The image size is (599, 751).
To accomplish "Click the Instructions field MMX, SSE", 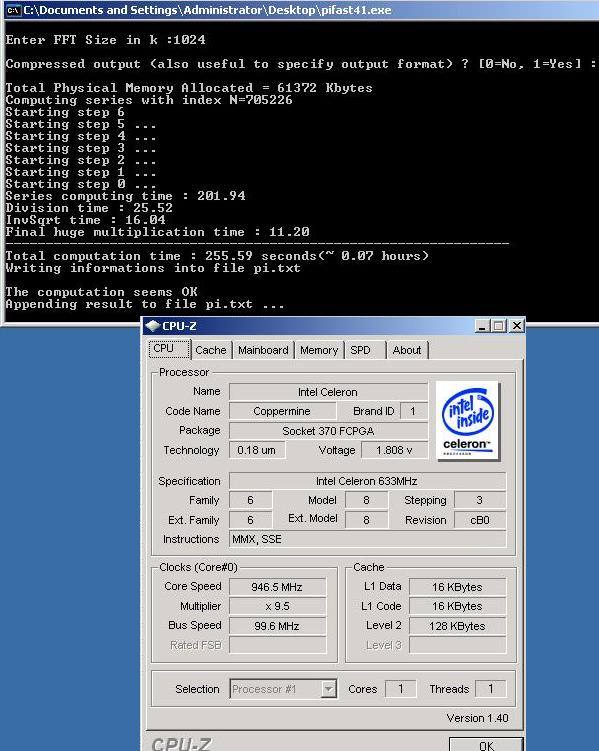I will point(367,539).
